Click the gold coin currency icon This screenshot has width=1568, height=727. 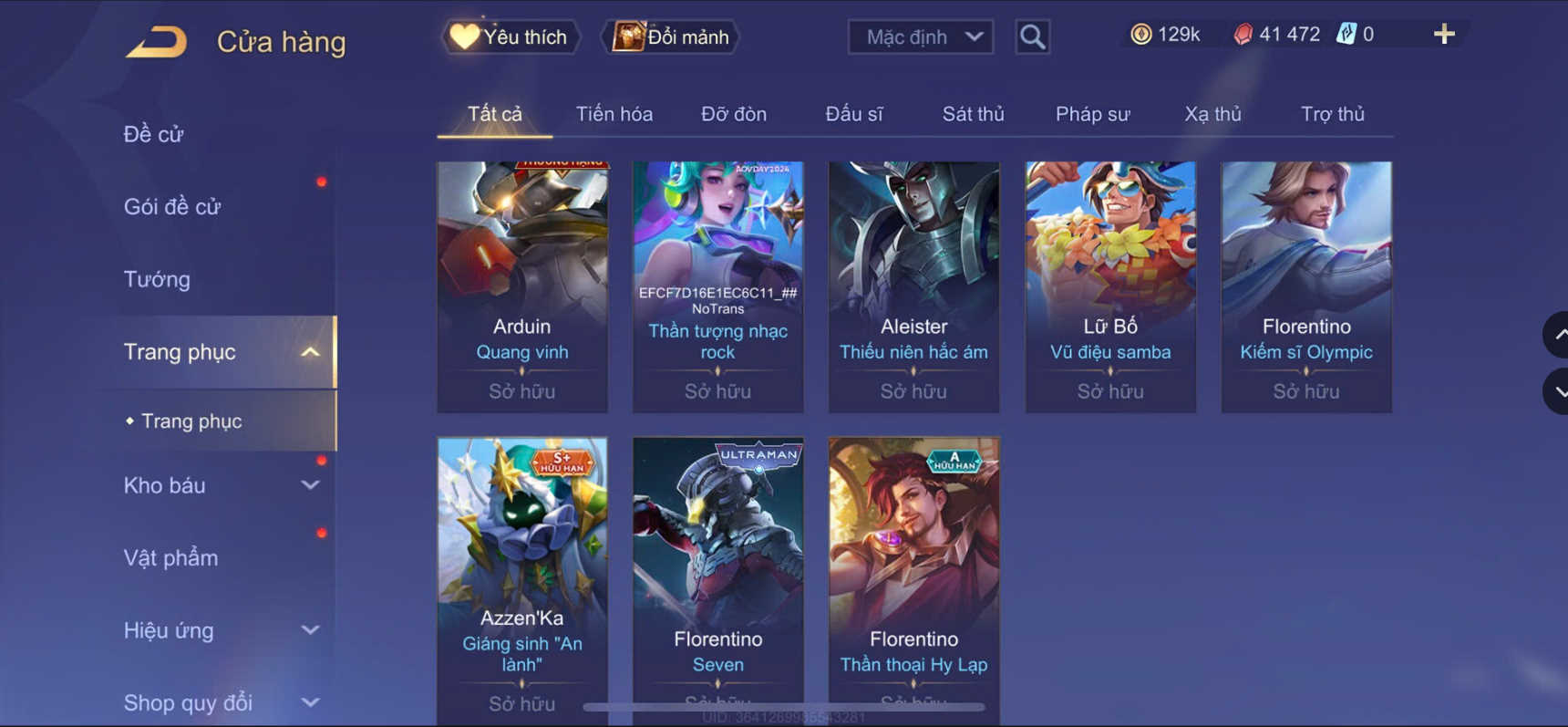click(x=1140, y=35)
